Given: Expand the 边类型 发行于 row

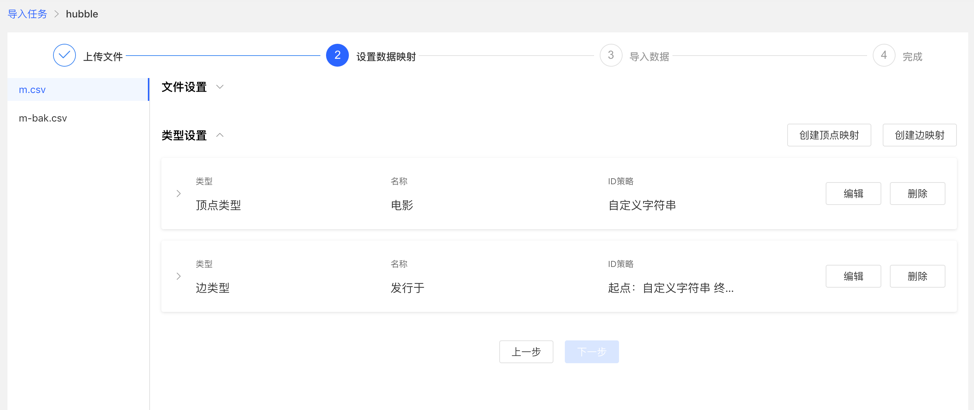Looking at the screenshot, I should [179, 277].
